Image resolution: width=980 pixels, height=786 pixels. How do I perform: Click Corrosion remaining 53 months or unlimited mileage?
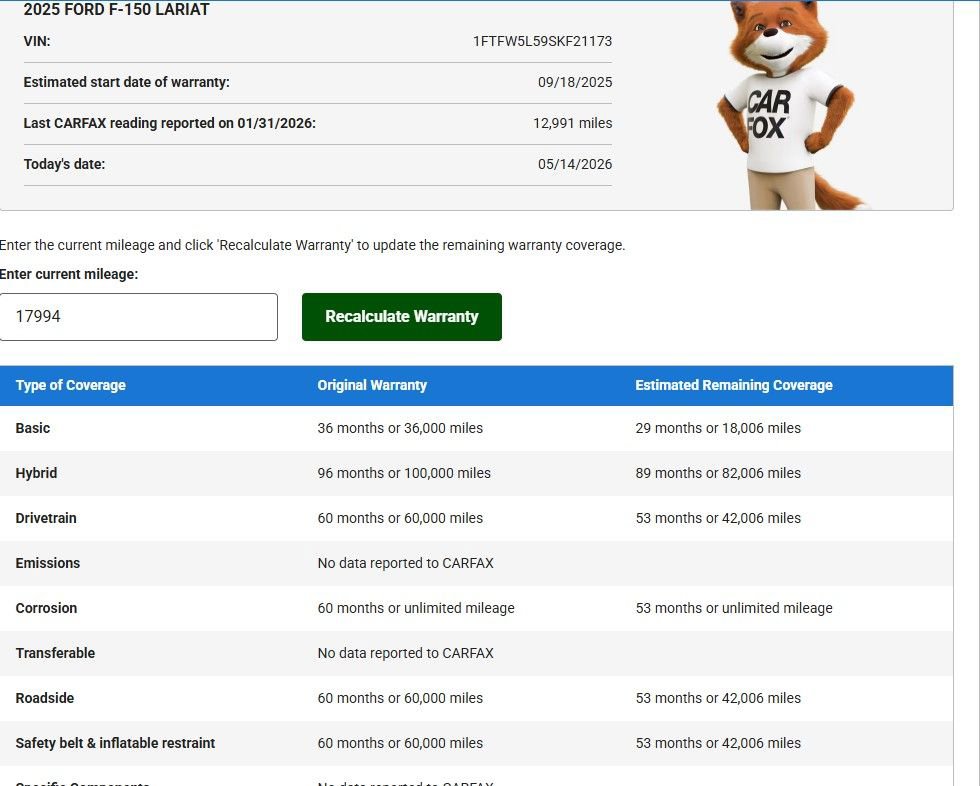[x=734, y=609]
